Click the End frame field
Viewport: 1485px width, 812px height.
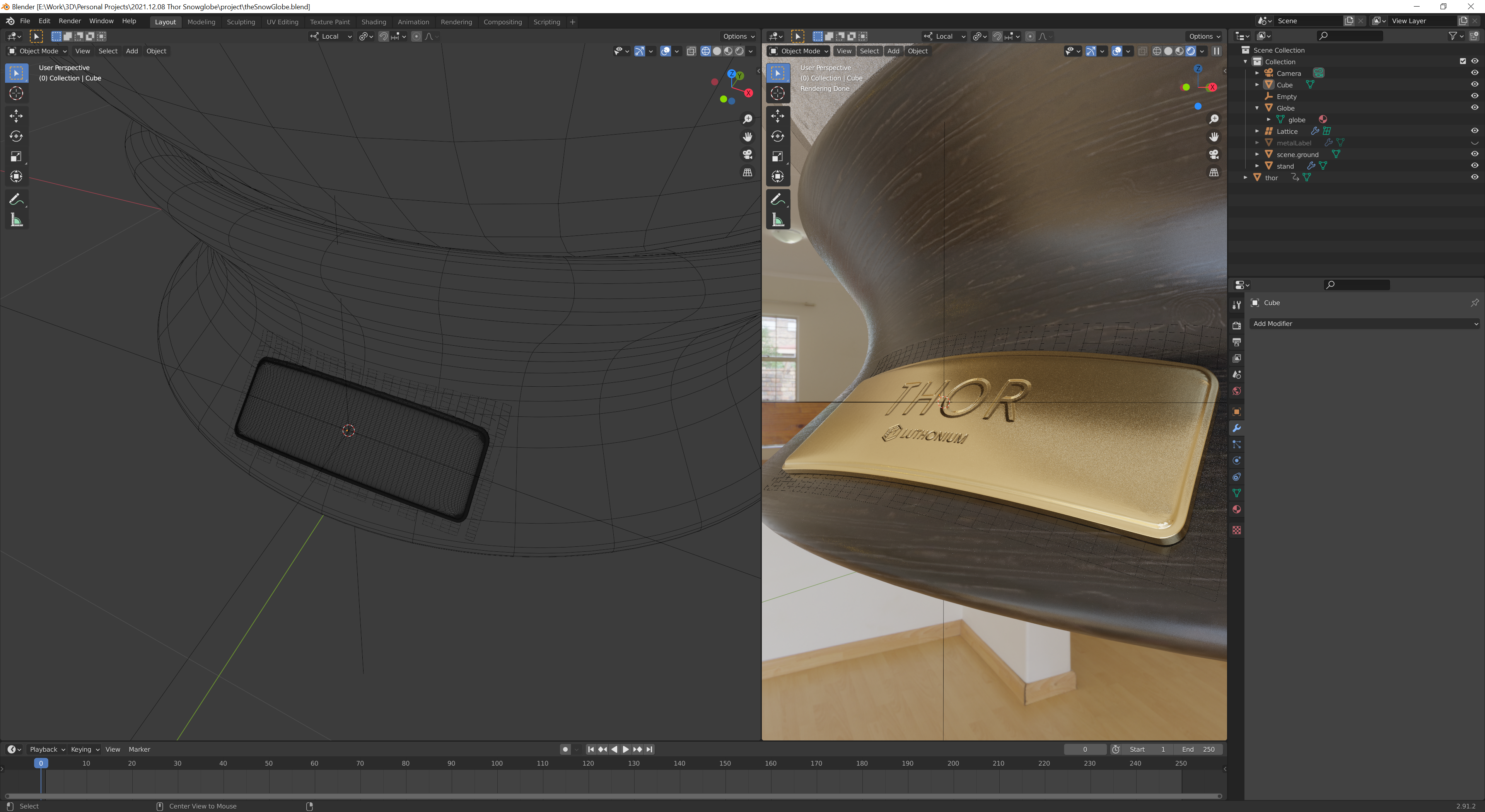point(1198,749)
